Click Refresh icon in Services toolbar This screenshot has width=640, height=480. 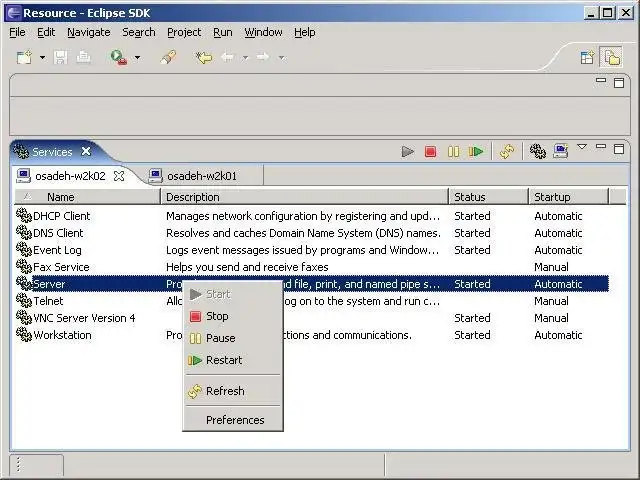pyautogui.click(x=507, y=152)
